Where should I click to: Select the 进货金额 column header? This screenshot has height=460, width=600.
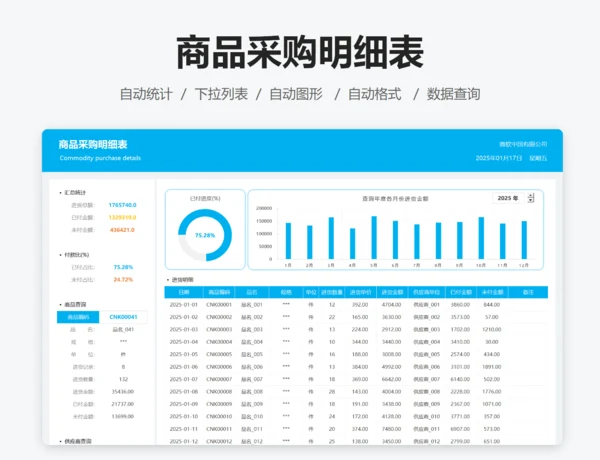[x=392, y=292]
